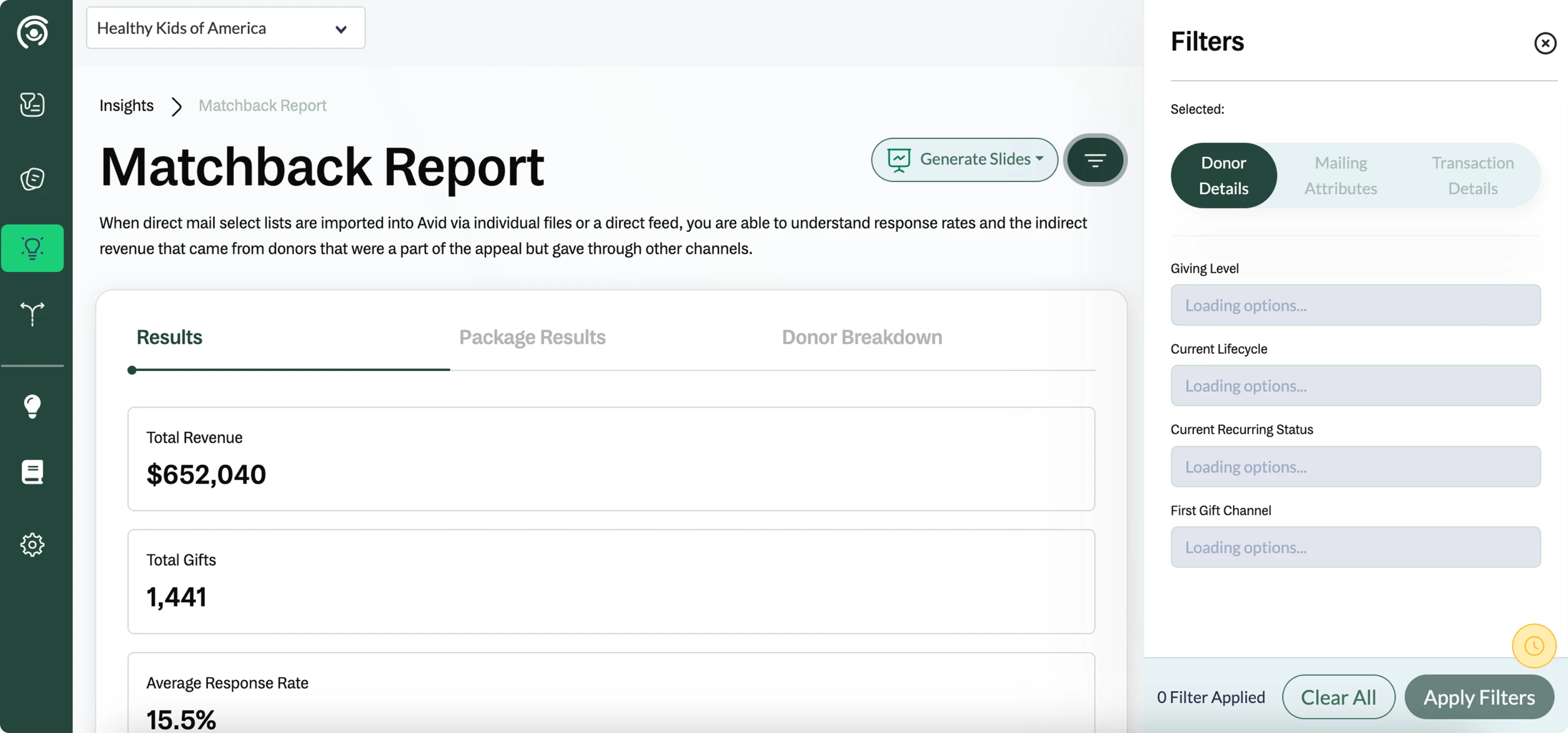Click the round filter lines button

tap(1094, 160)
